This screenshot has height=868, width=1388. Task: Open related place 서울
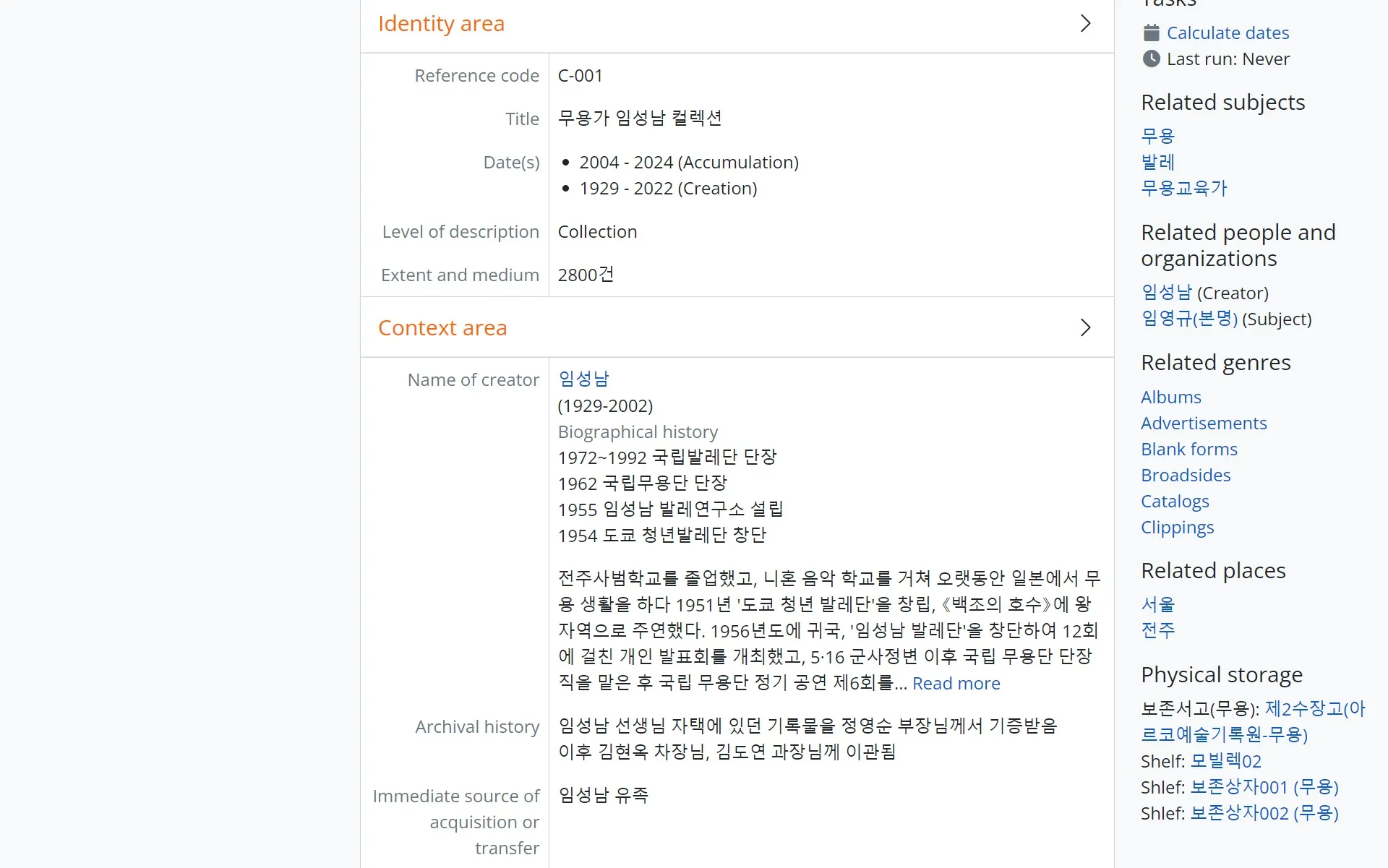point(1157,604)
